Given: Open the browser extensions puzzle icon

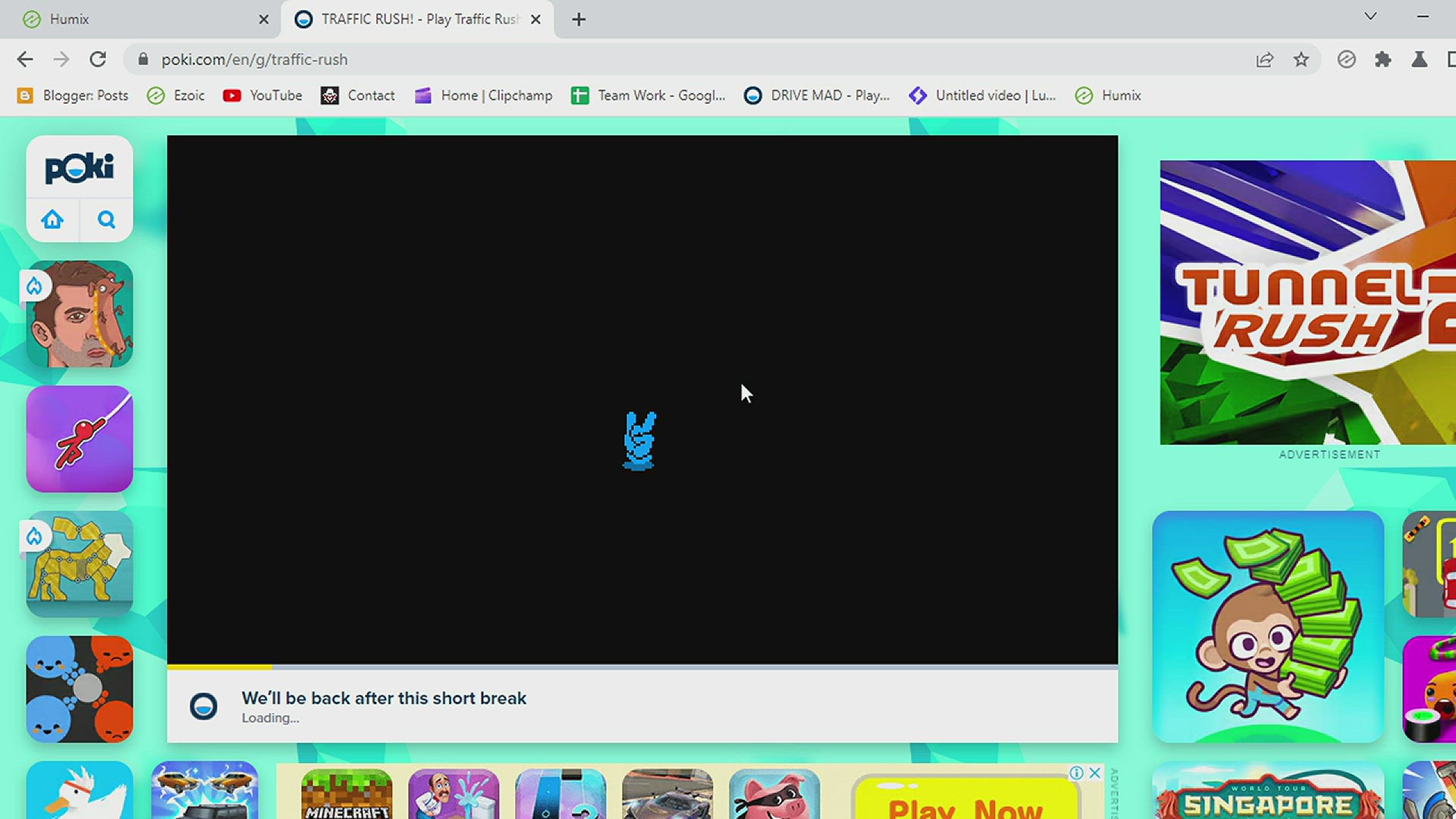Looking at the screenshot, I should 1382,59.
